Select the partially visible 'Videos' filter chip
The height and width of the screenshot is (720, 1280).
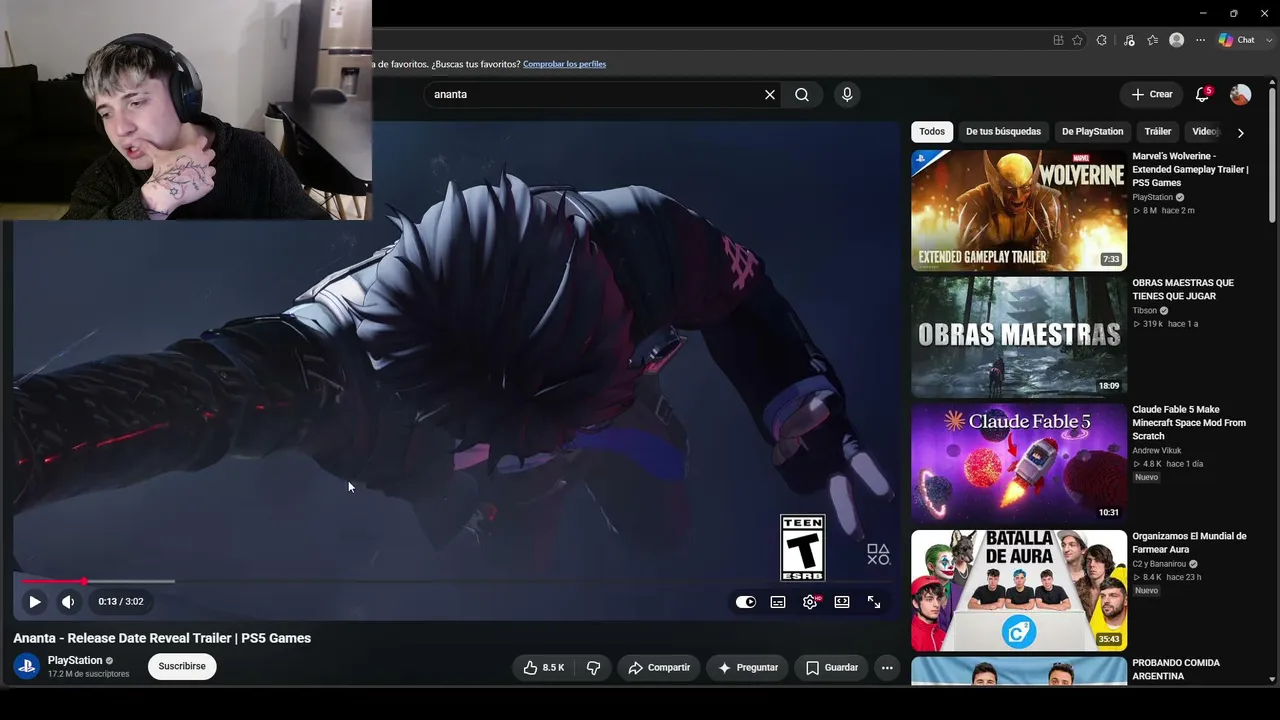point(1204,132)
